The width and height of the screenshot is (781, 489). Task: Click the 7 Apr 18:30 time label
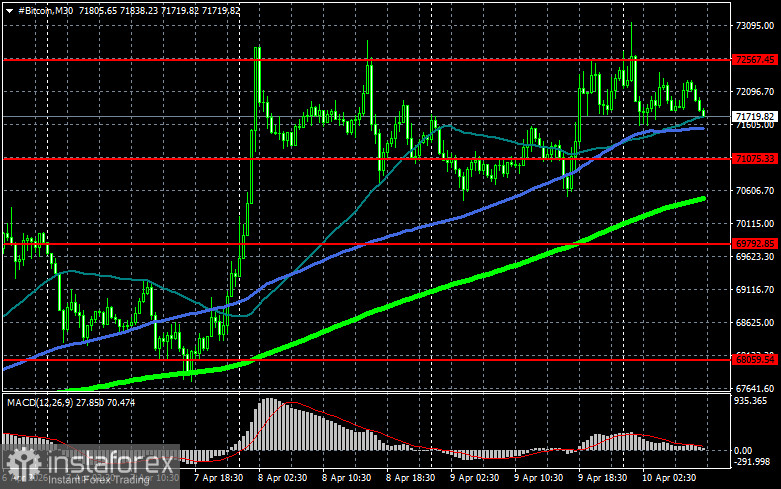218,478
